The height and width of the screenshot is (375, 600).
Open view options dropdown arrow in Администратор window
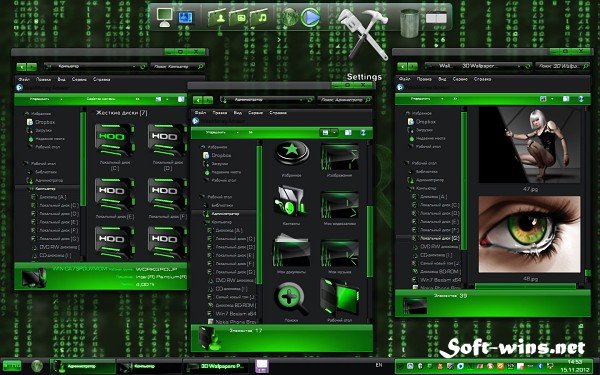pyautogui.click(x=334, y=132)
